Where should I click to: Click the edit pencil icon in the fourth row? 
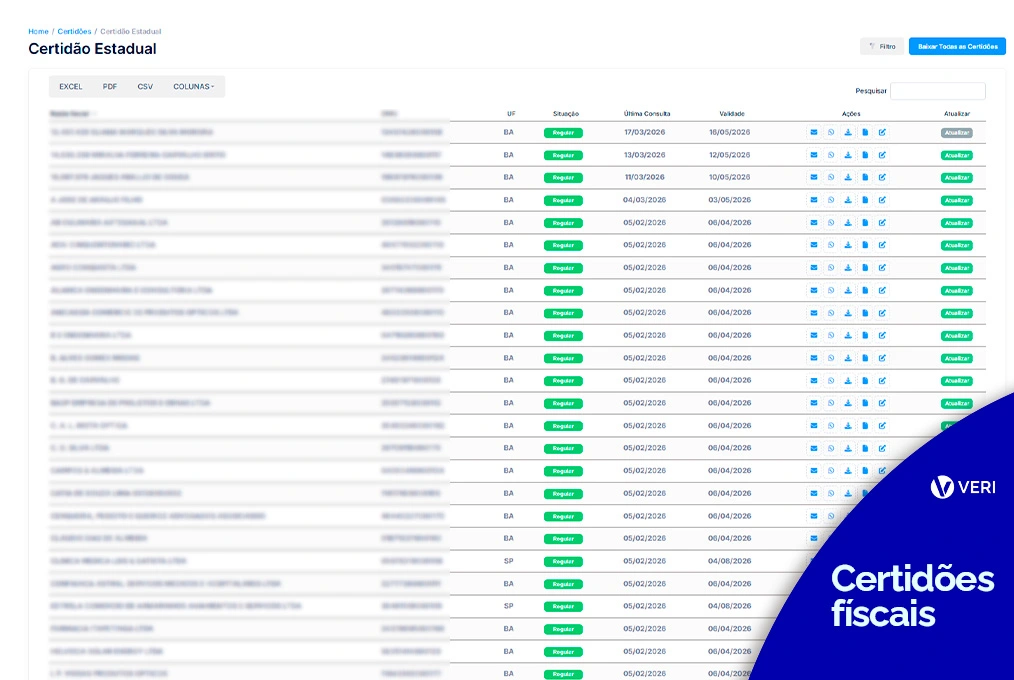coord(881,200)
